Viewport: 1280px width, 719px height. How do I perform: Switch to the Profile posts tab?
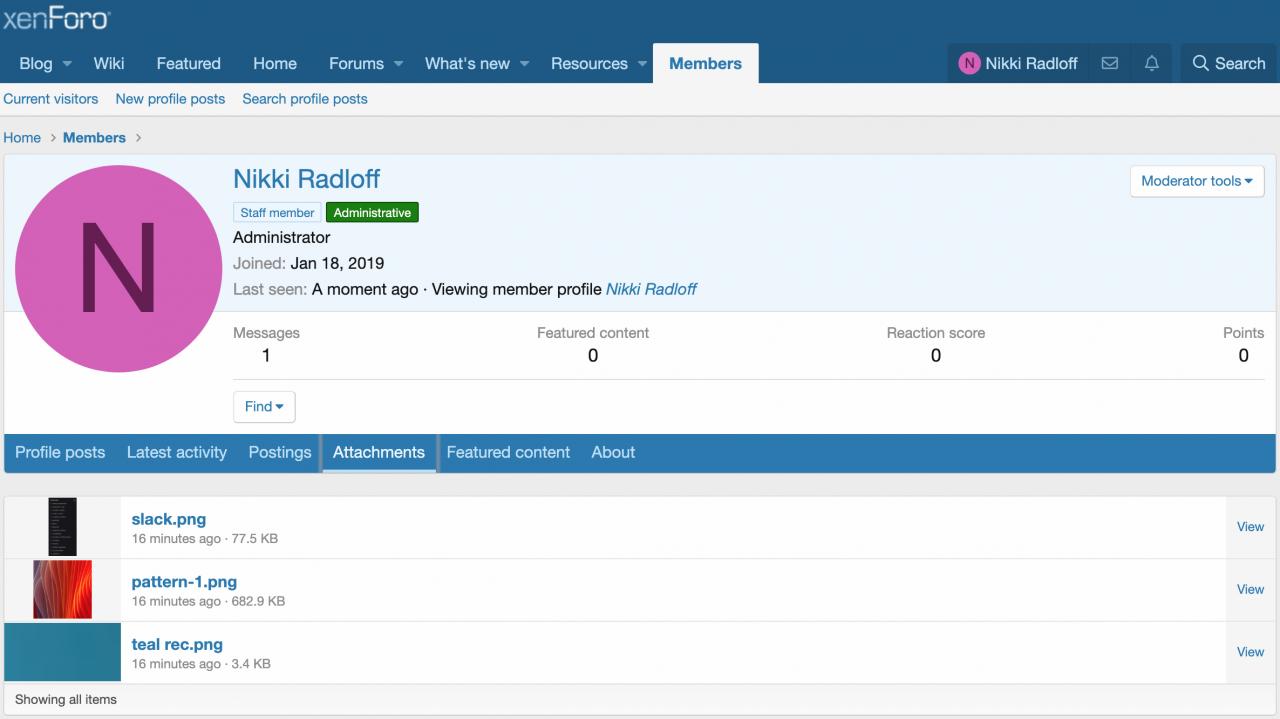60,452
